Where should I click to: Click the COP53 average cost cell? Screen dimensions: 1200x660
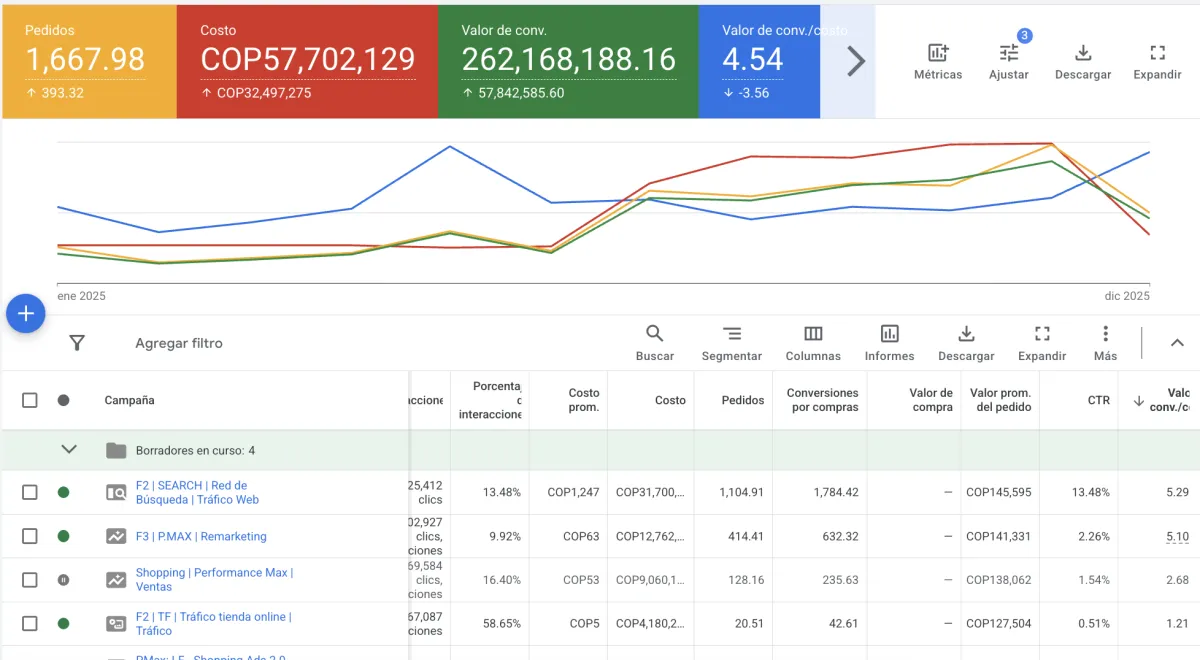point(581,580)
